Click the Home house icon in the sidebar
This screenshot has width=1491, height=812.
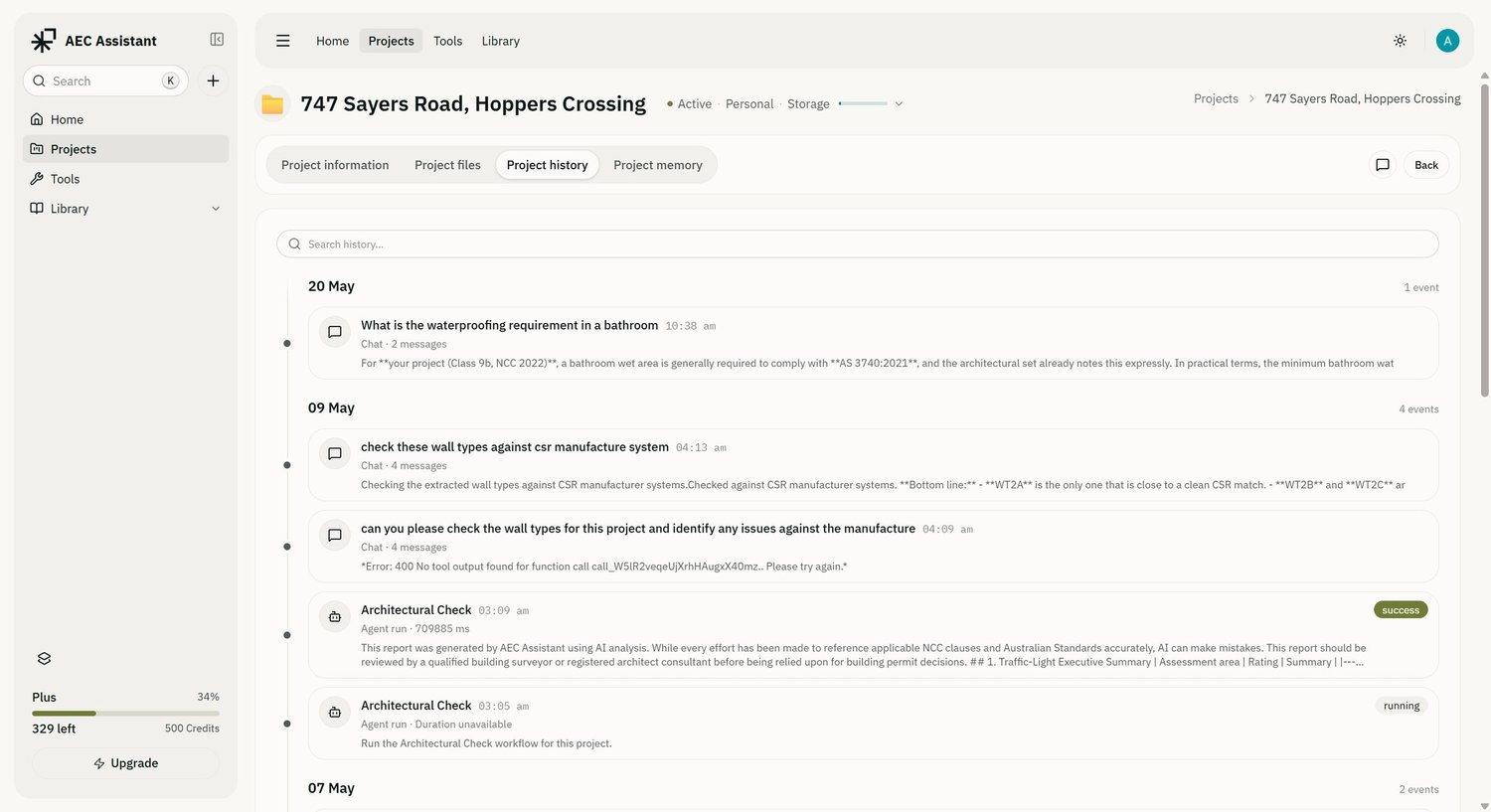[x=37, y=119]
